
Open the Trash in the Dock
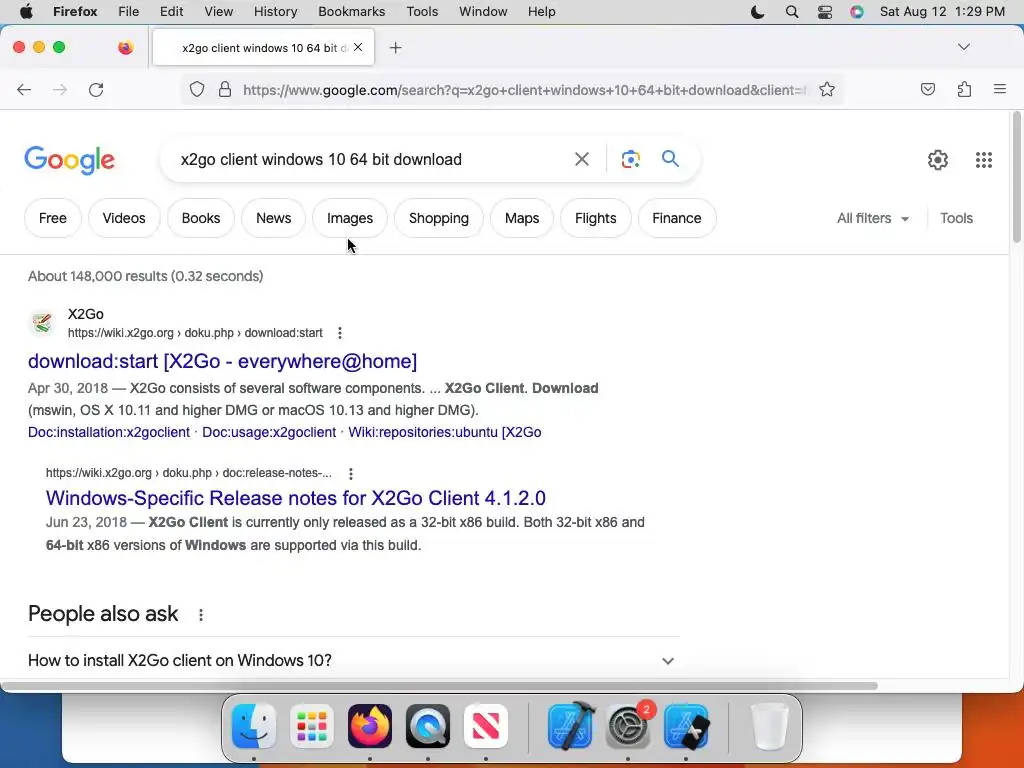(770, 726)
